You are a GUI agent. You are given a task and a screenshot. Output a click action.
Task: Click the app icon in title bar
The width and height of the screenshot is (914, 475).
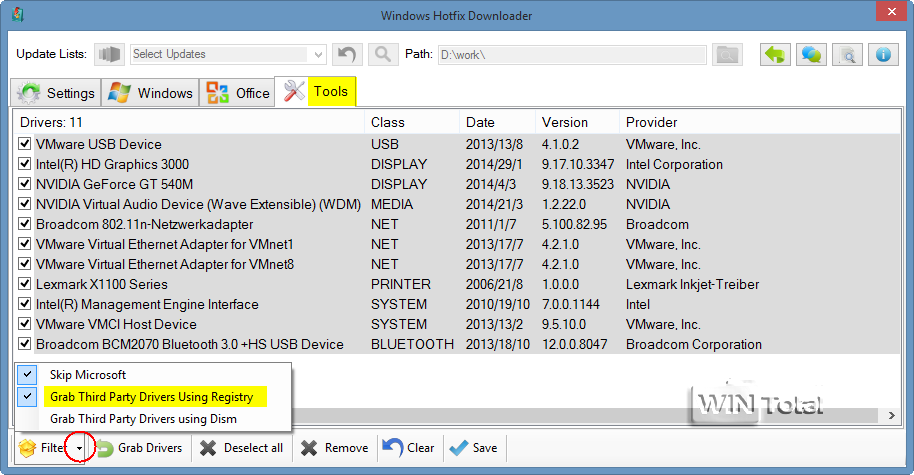tap(18, 14)
